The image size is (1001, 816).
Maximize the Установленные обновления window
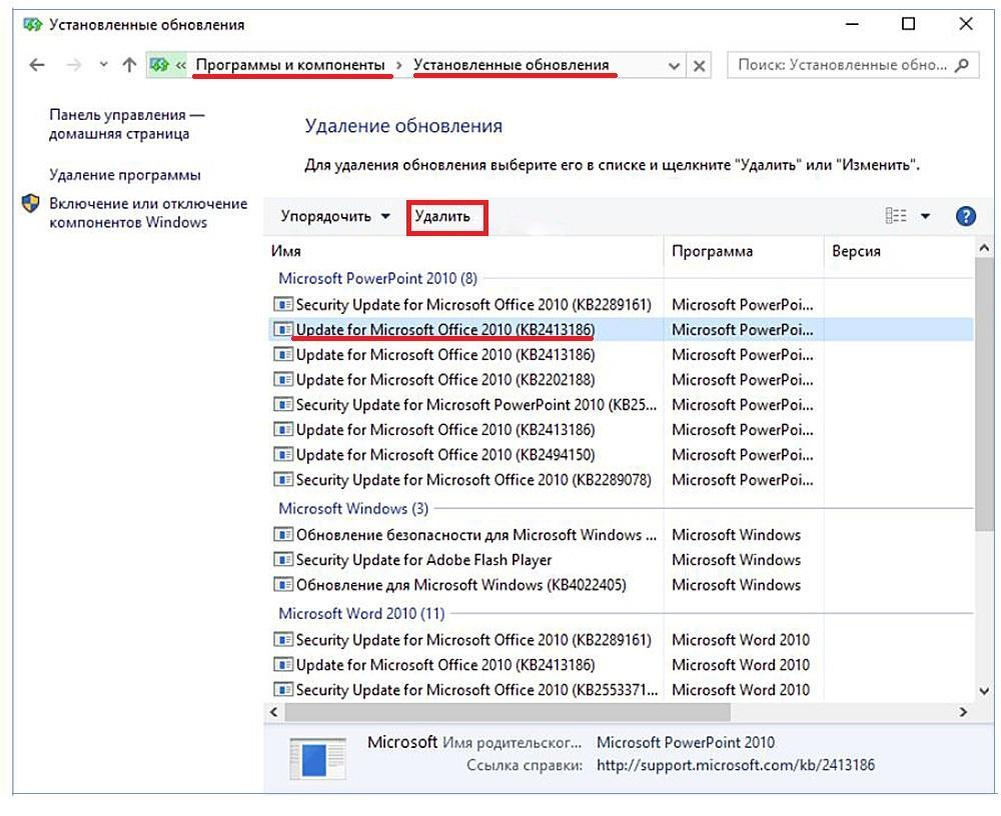908,24
